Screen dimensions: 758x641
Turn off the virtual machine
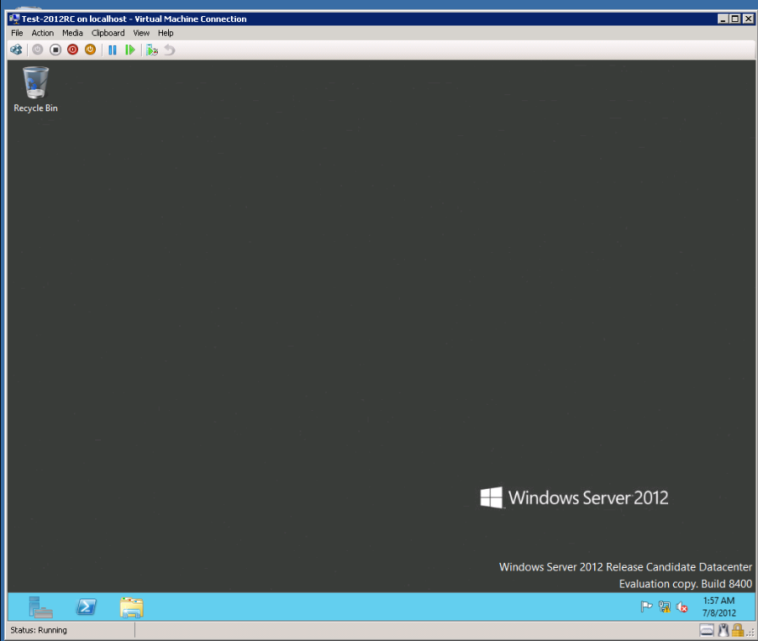coord(55,50)
